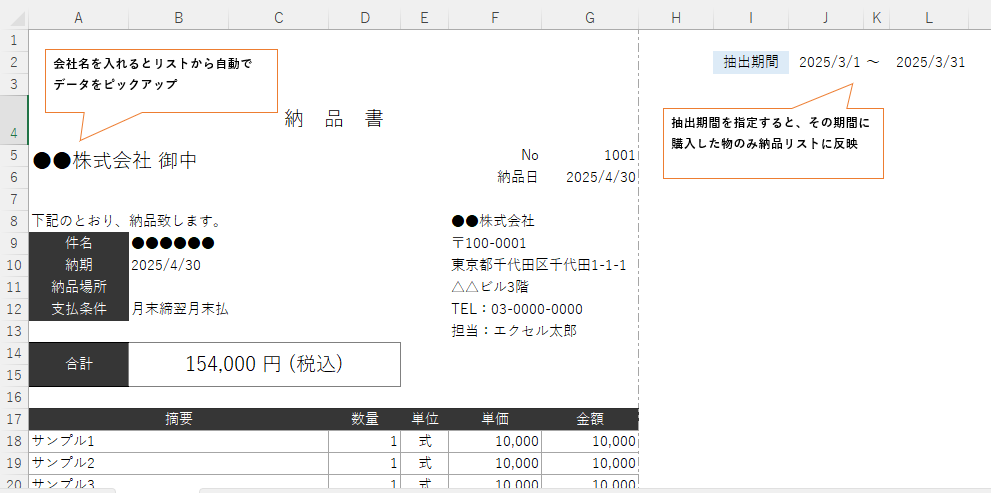Click the 金額 table header

point(590,418)
